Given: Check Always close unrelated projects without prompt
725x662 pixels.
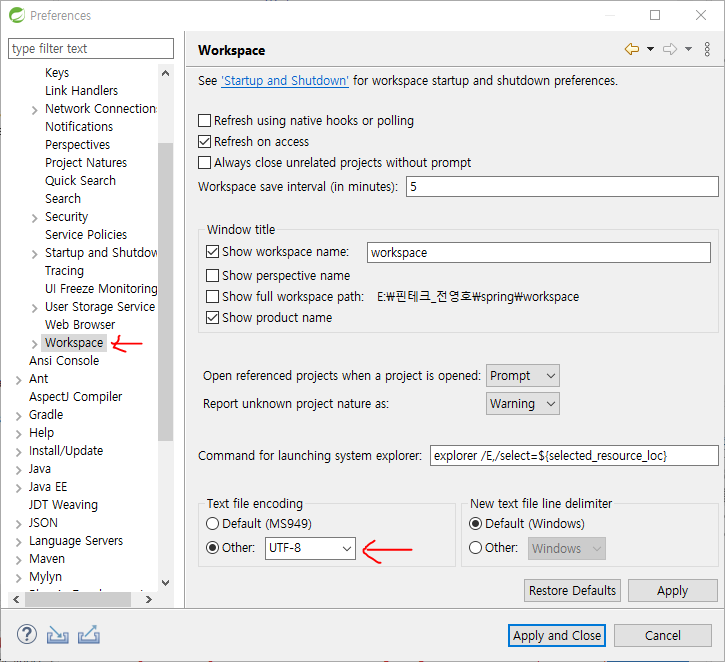Looking at the screenshot, I should (204, 163).
